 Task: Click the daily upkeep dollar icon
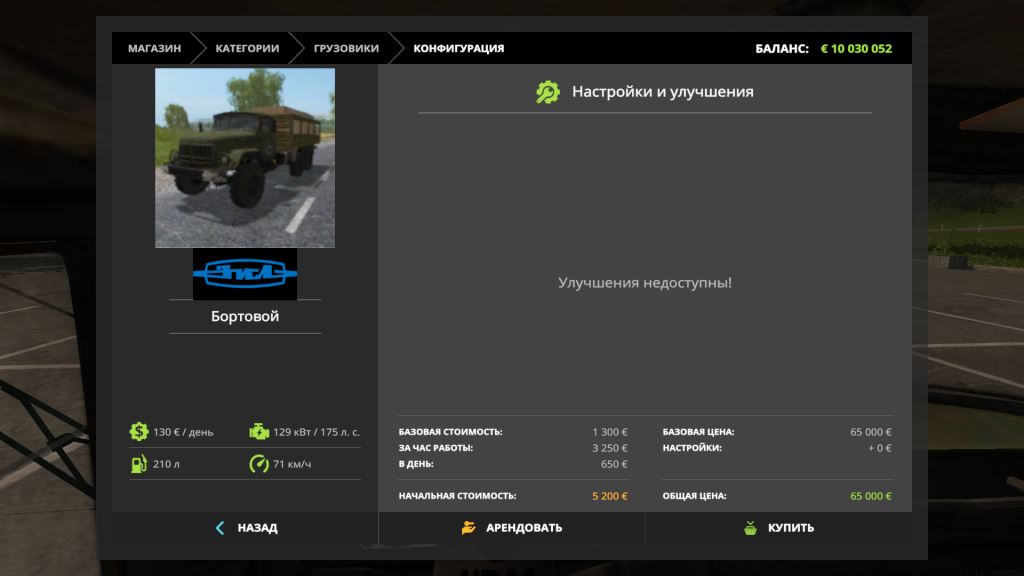[138, 432]
